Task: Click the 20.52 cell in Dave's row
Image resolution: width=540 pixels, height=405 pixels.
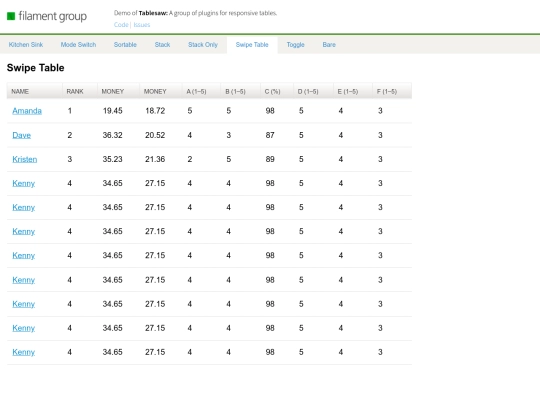Action: [x=155, y=135]
